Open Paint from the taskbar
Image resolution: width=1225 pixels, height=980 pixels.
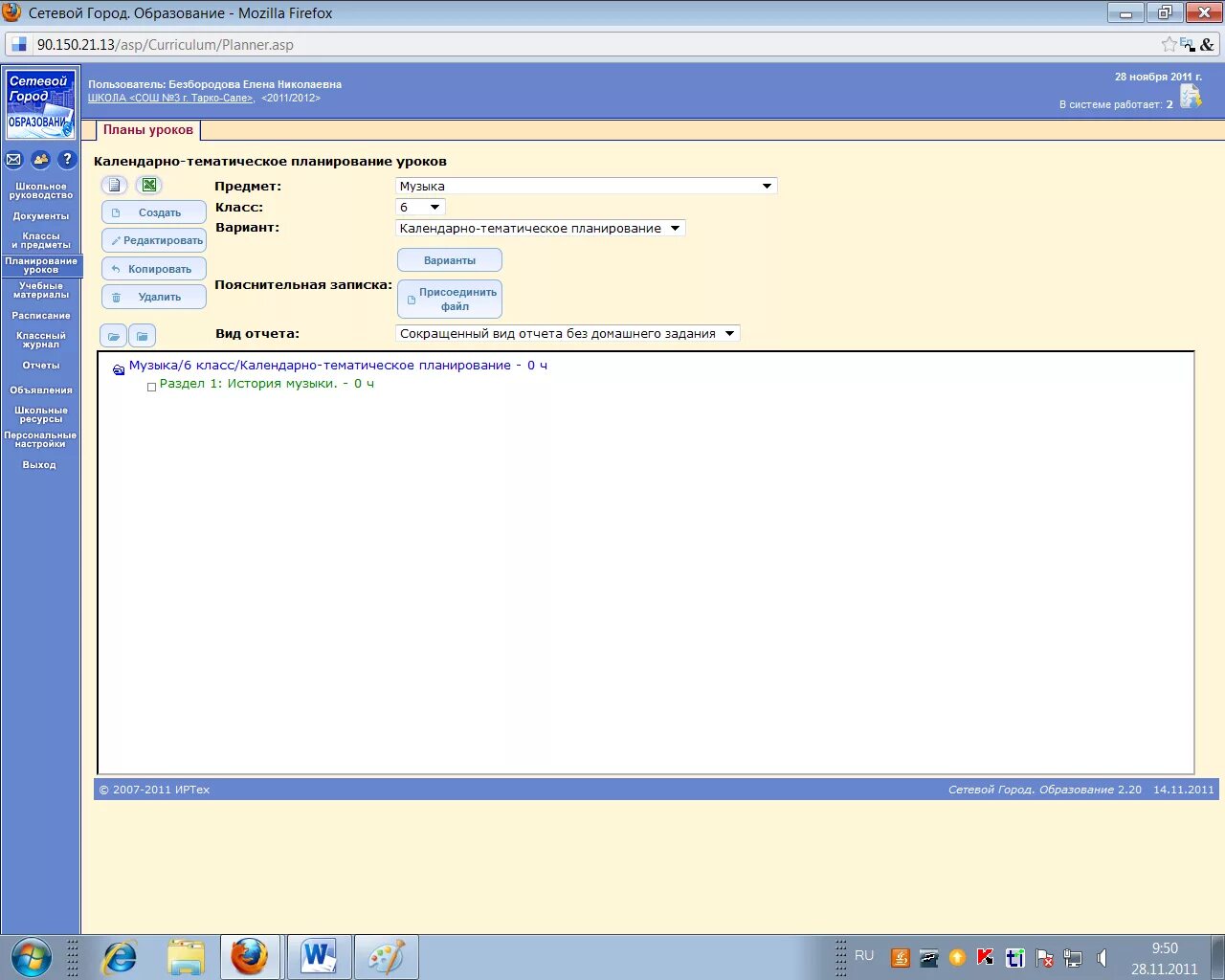387,957
